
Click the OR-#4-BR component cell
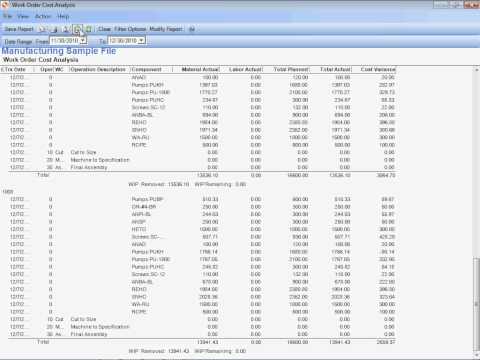(144, 207)
